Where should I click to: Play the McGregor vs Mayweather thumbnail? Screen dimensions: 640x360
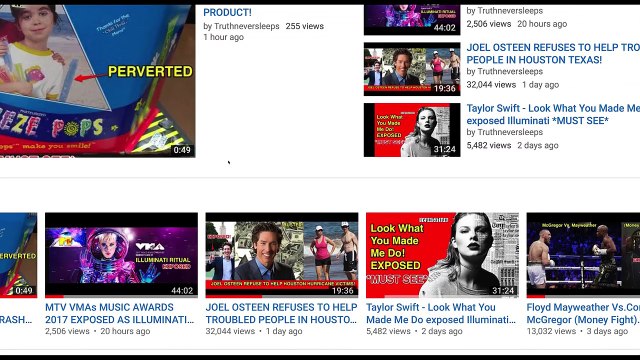(583, 255)
